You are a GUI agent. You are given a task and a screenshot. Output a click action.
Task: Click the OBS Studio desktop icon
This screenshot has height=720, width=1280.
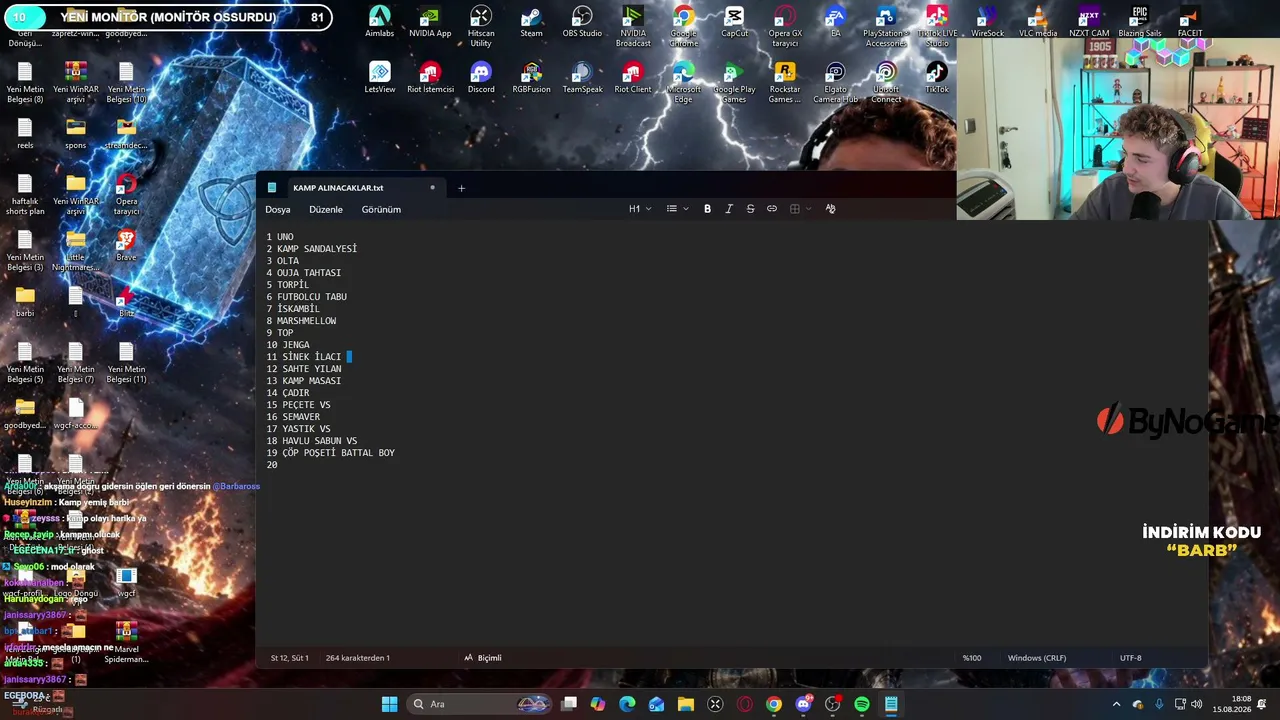click(582, 22)
